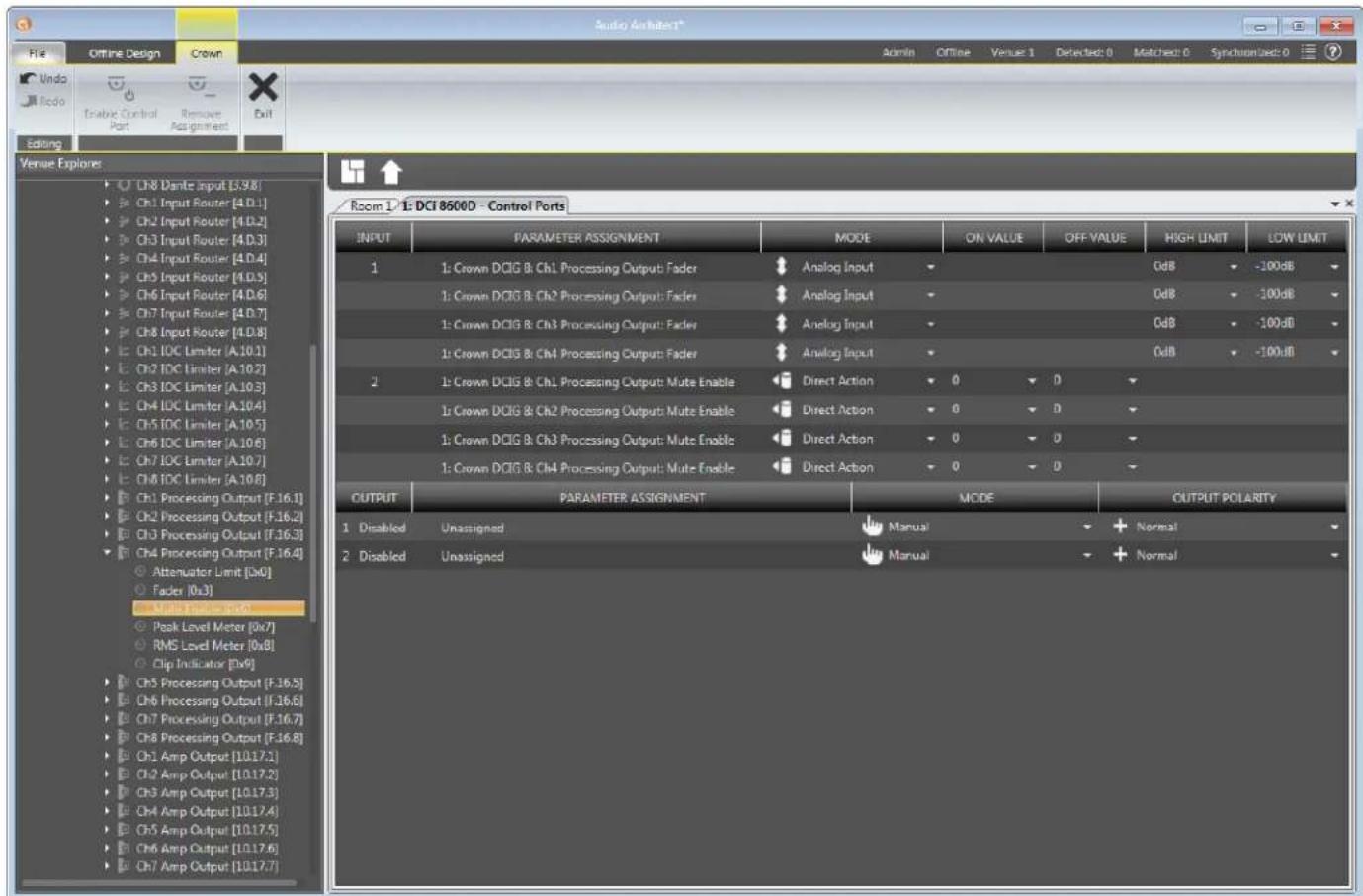Open Mode dropdown for Ch1 Fader row

point(930,267)
